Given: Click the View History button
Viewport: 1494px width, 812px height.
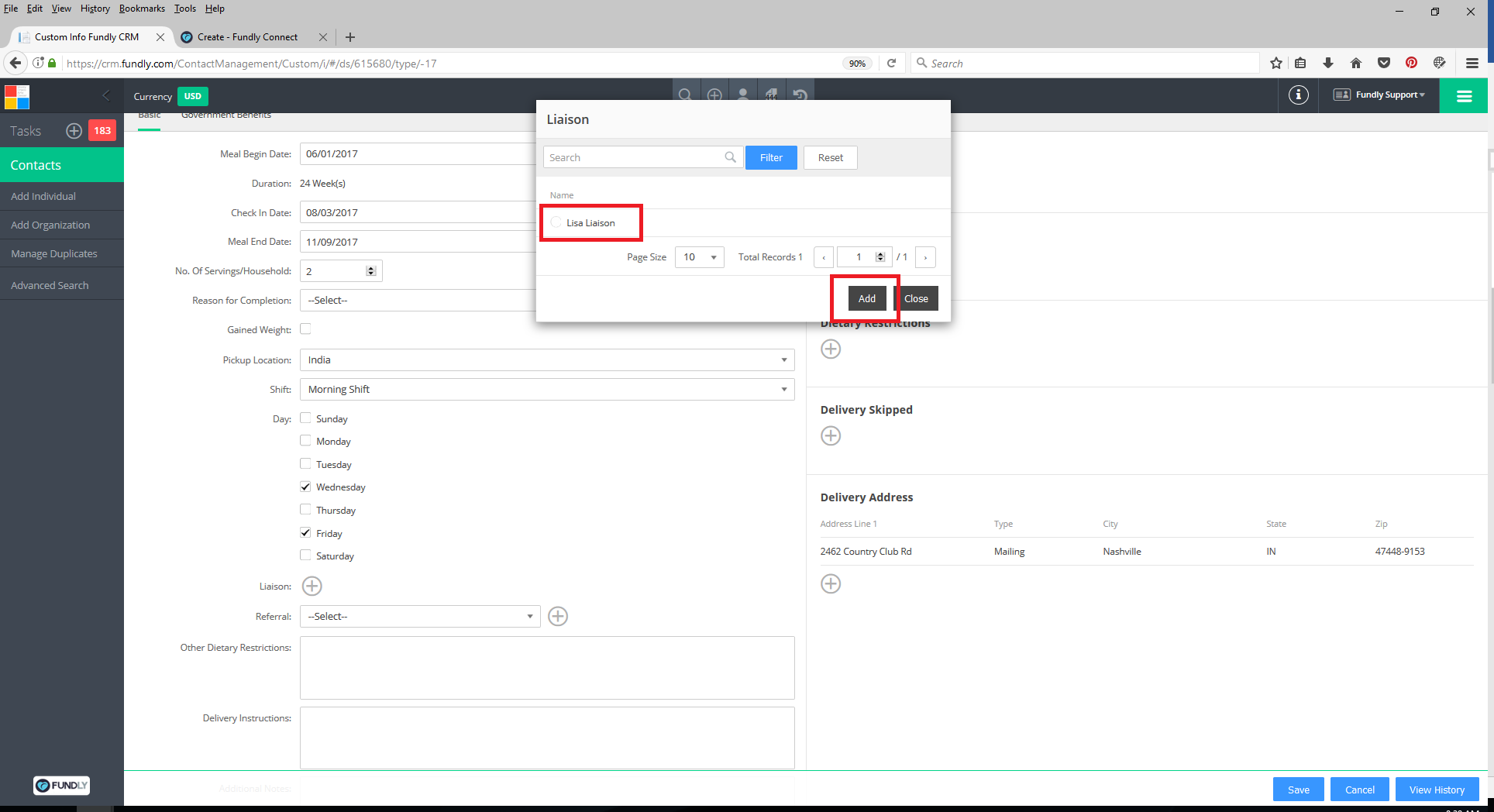Looking at the screenshot, I should pyautogui.click(x=1437, y=790).
